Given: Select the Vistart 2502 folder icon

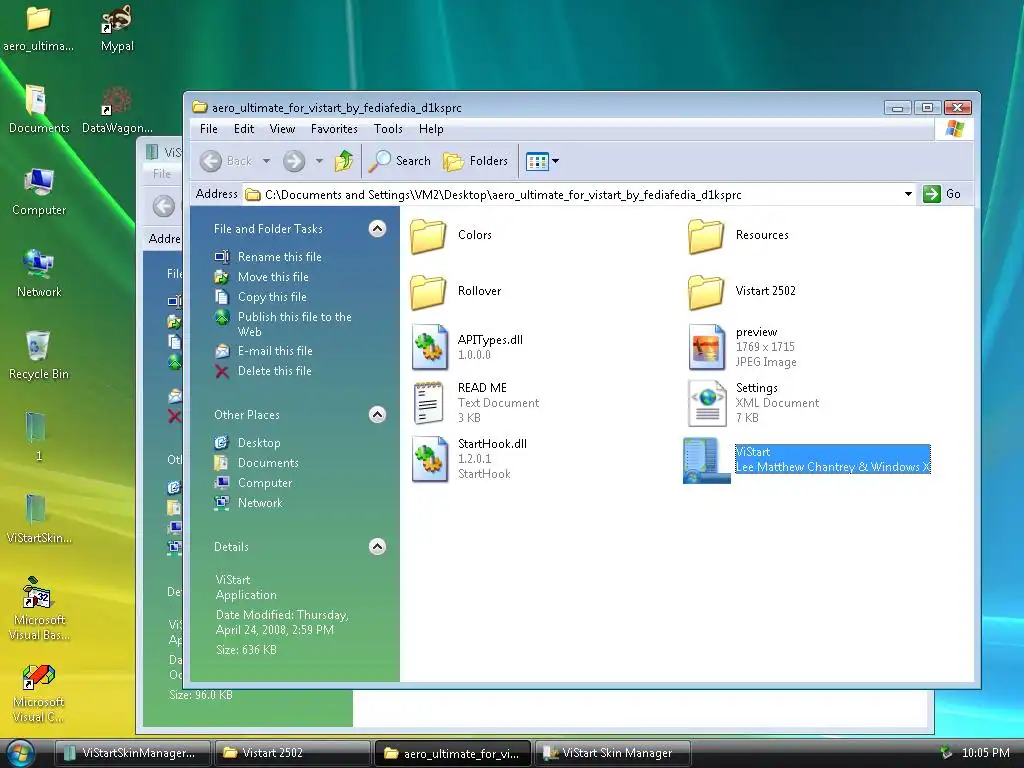Looking at the screenshot, I should pyautogui.click(x=706, y=292).
